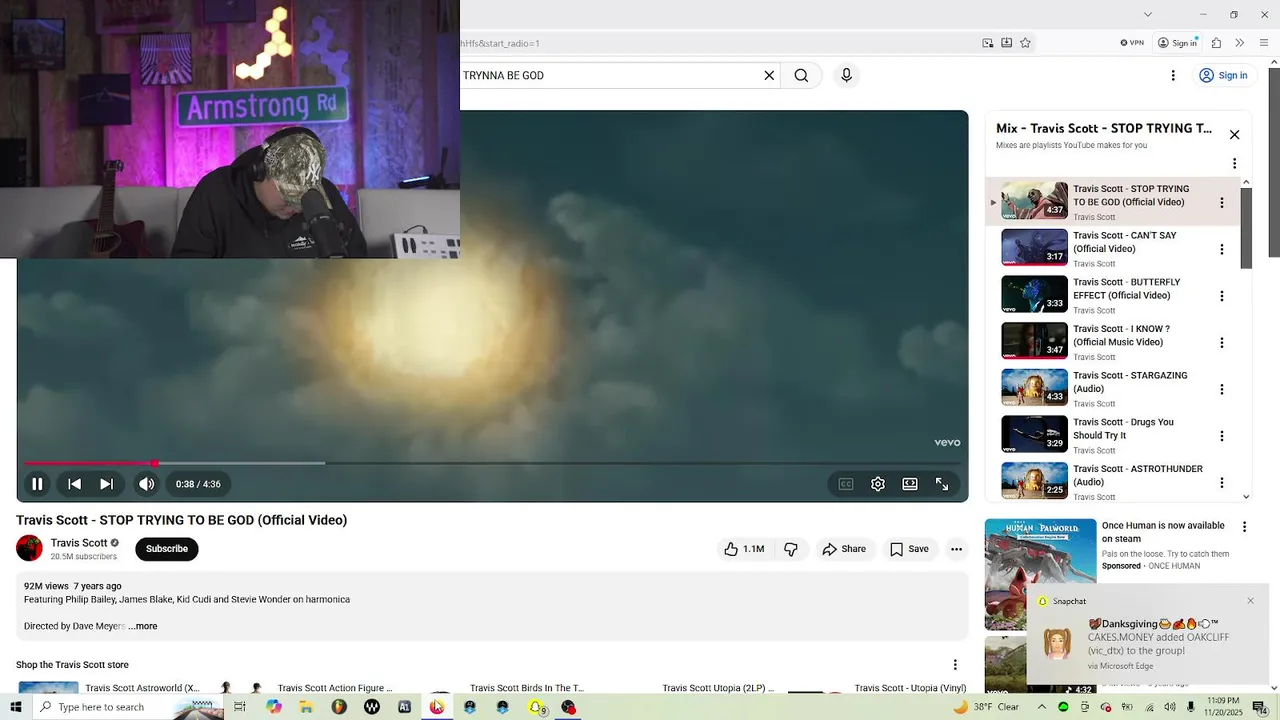1280x720 pixels.
Task: Open Once Human ad options menu
Action: coord(1245,527)
